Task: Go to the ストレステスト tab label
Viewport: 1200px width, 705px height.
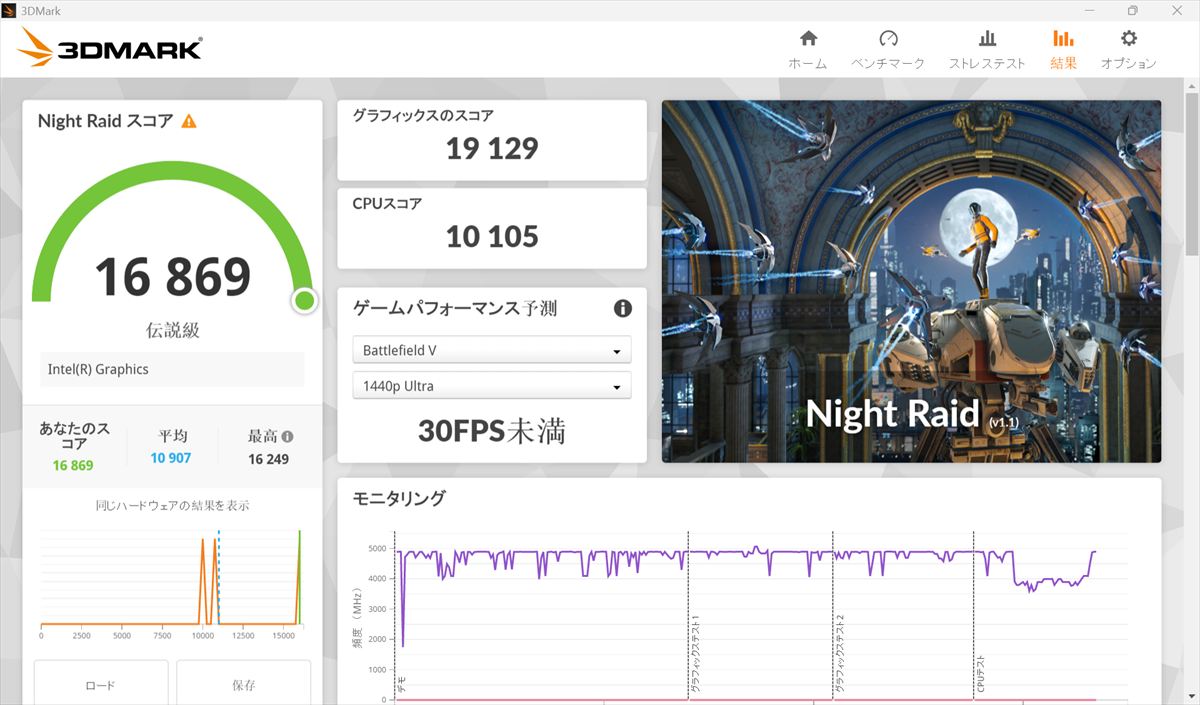Action: tap(987, 63)
